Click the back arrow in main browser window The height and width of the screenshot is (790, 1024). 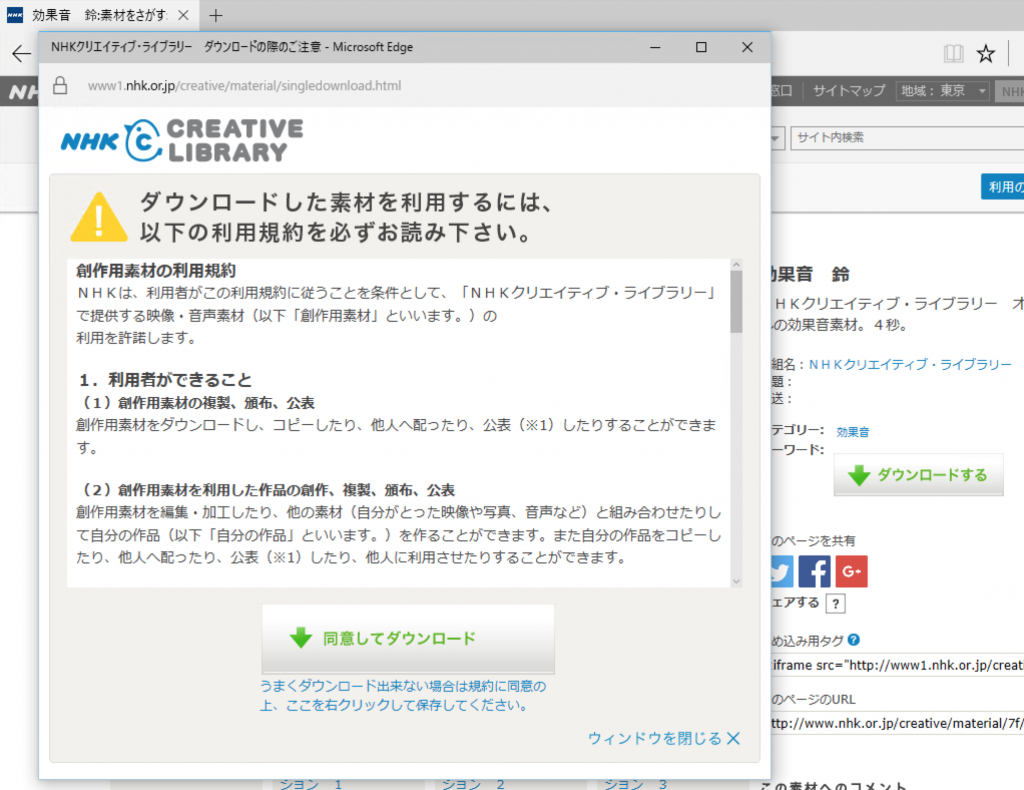[x=21, y=54]
